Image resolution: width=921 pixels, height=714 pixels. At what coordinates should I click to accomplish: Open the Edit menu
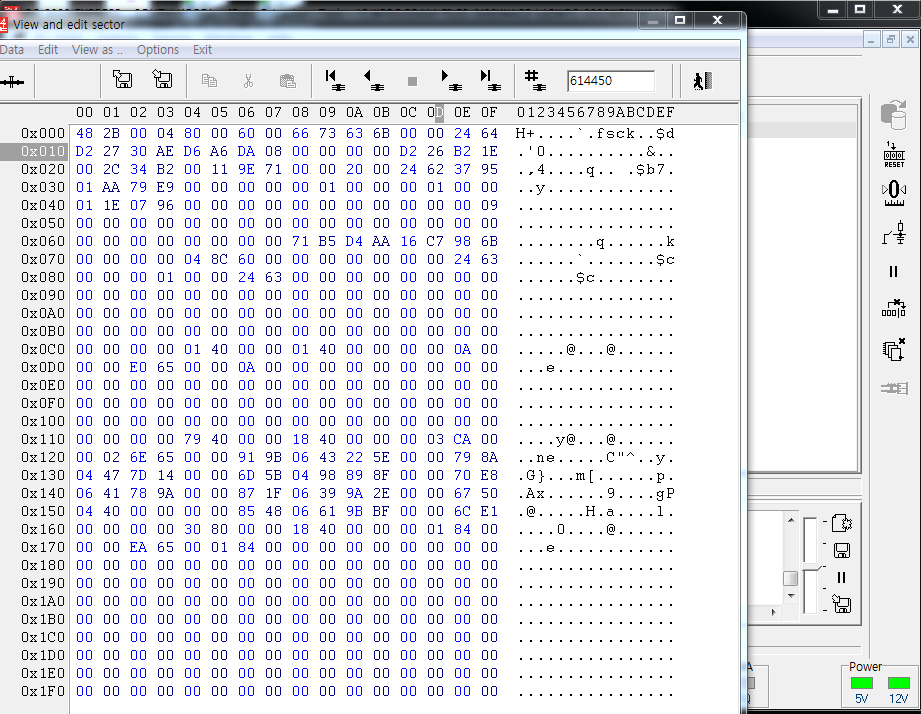48,50
